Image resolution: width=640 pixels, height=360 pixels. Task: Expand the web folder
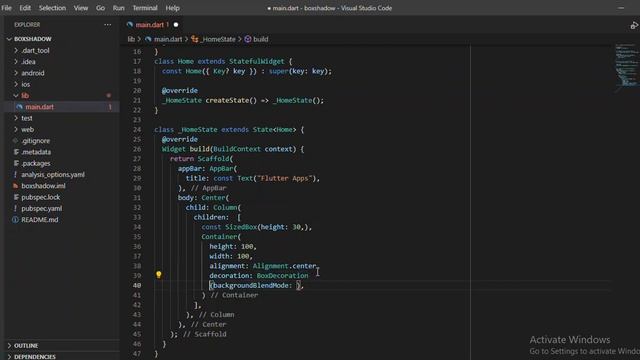pyautogui.click(x=27, y=129)
